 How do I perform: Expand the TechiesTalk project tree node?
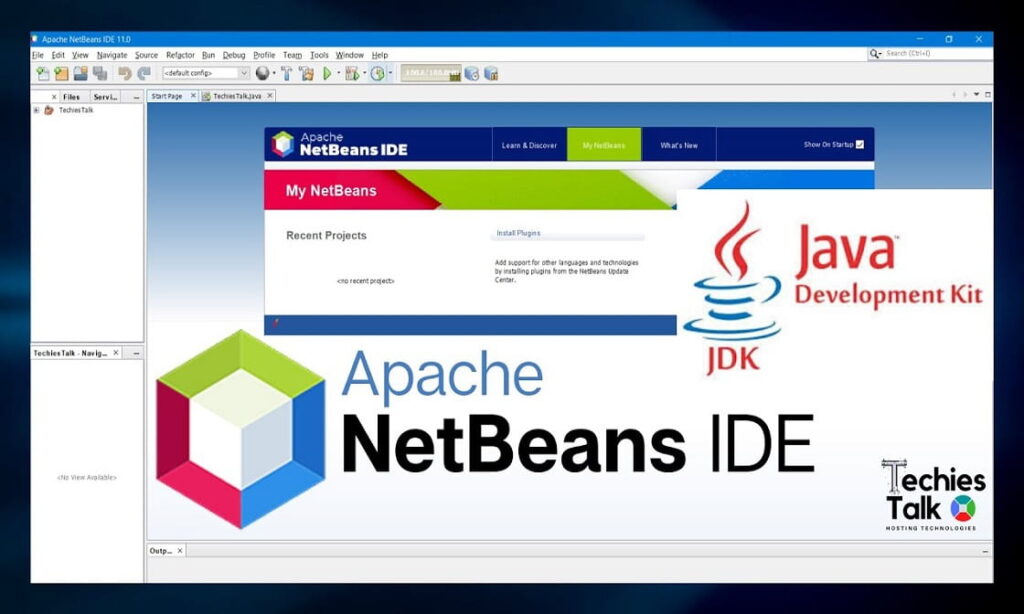coord(37,110)
